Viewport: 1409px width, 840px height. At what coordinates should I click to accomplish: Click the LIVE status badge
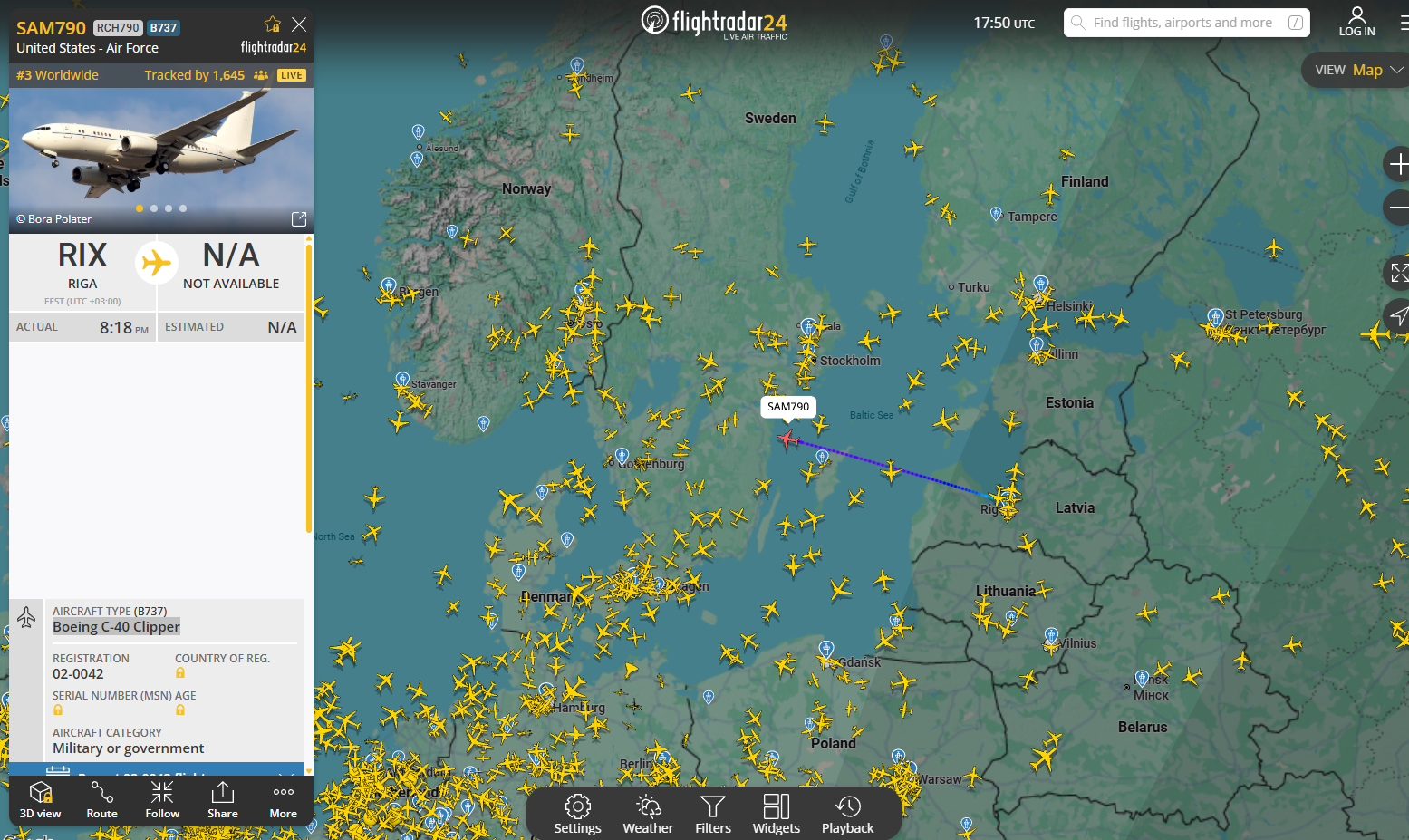pos(292,75)
